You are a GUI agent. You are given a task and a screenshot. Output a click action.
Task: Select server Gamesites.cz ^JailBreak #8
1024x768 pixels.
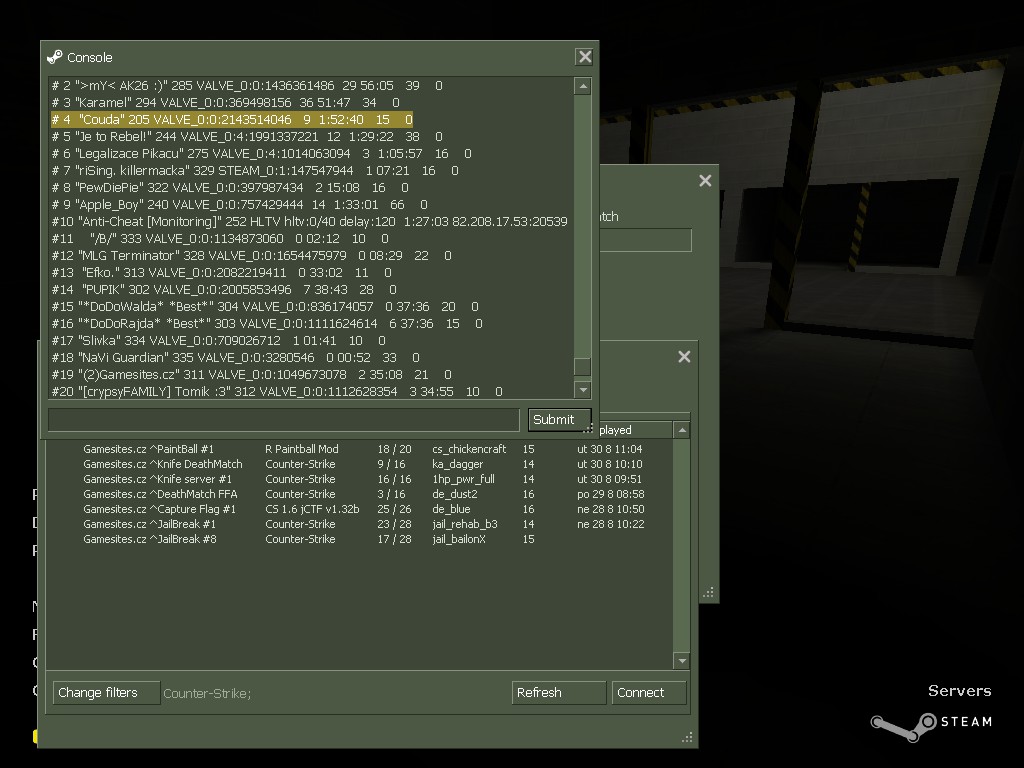pyautogui.click(x=359, y=539)
